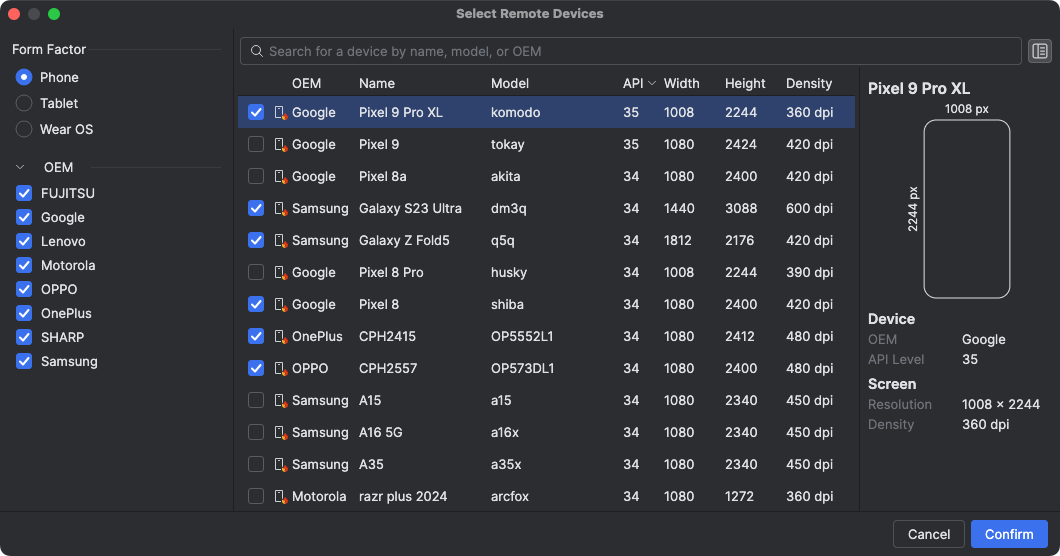This screenshot has height=556, width=1060.
Task: Click the device icon for Motorola razr plus 2024
Action: [280, 497]
